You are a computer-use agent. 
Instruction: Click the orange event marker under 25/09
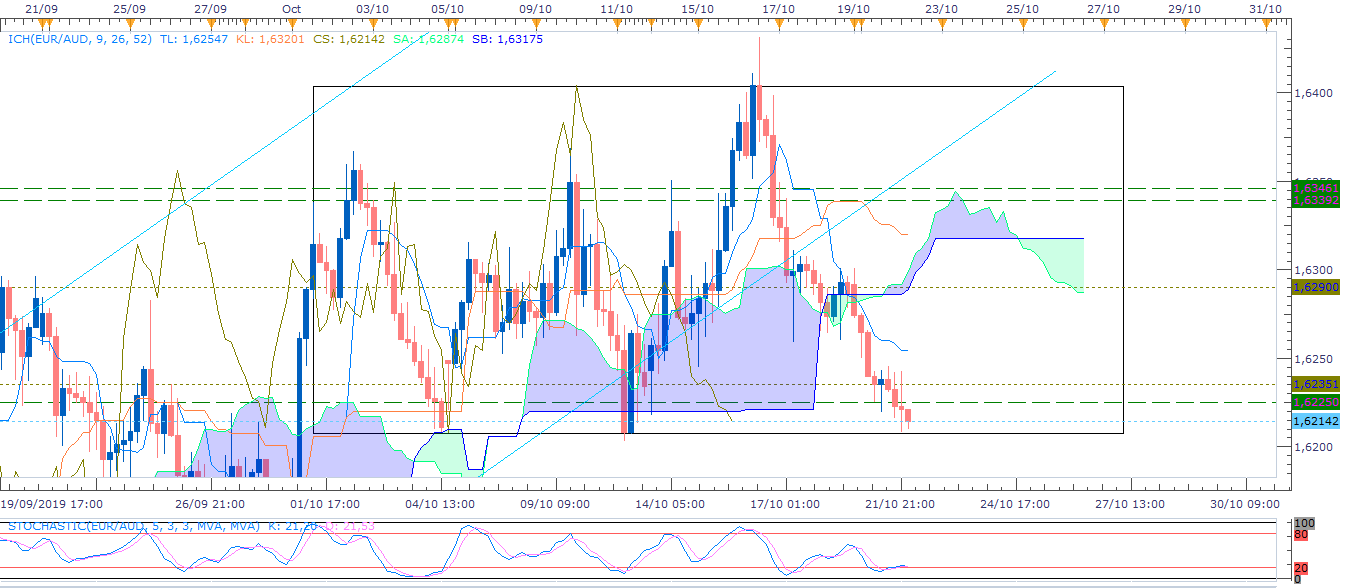click(131, 26)
